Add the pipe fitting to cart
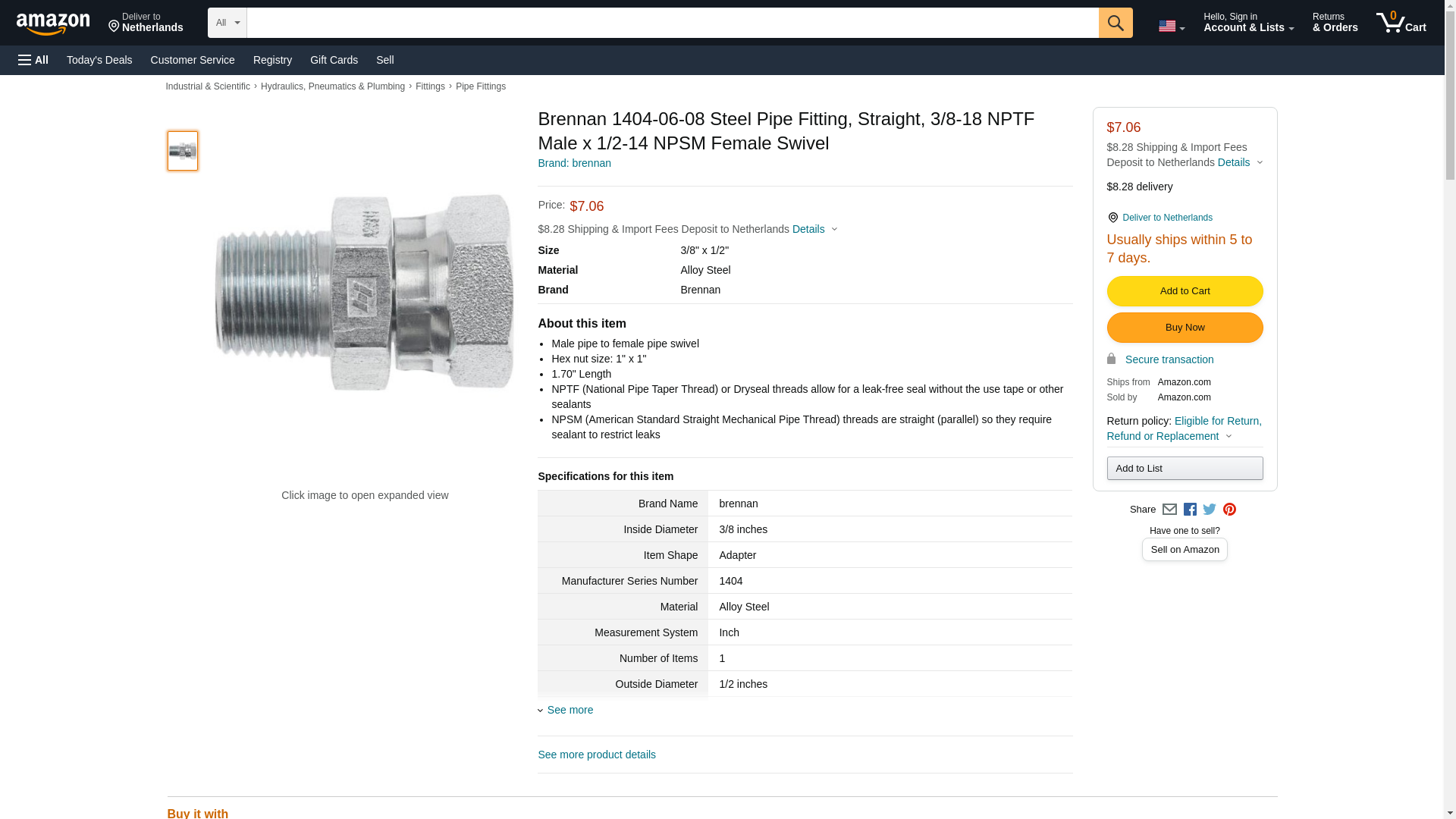 point(1185,291)
